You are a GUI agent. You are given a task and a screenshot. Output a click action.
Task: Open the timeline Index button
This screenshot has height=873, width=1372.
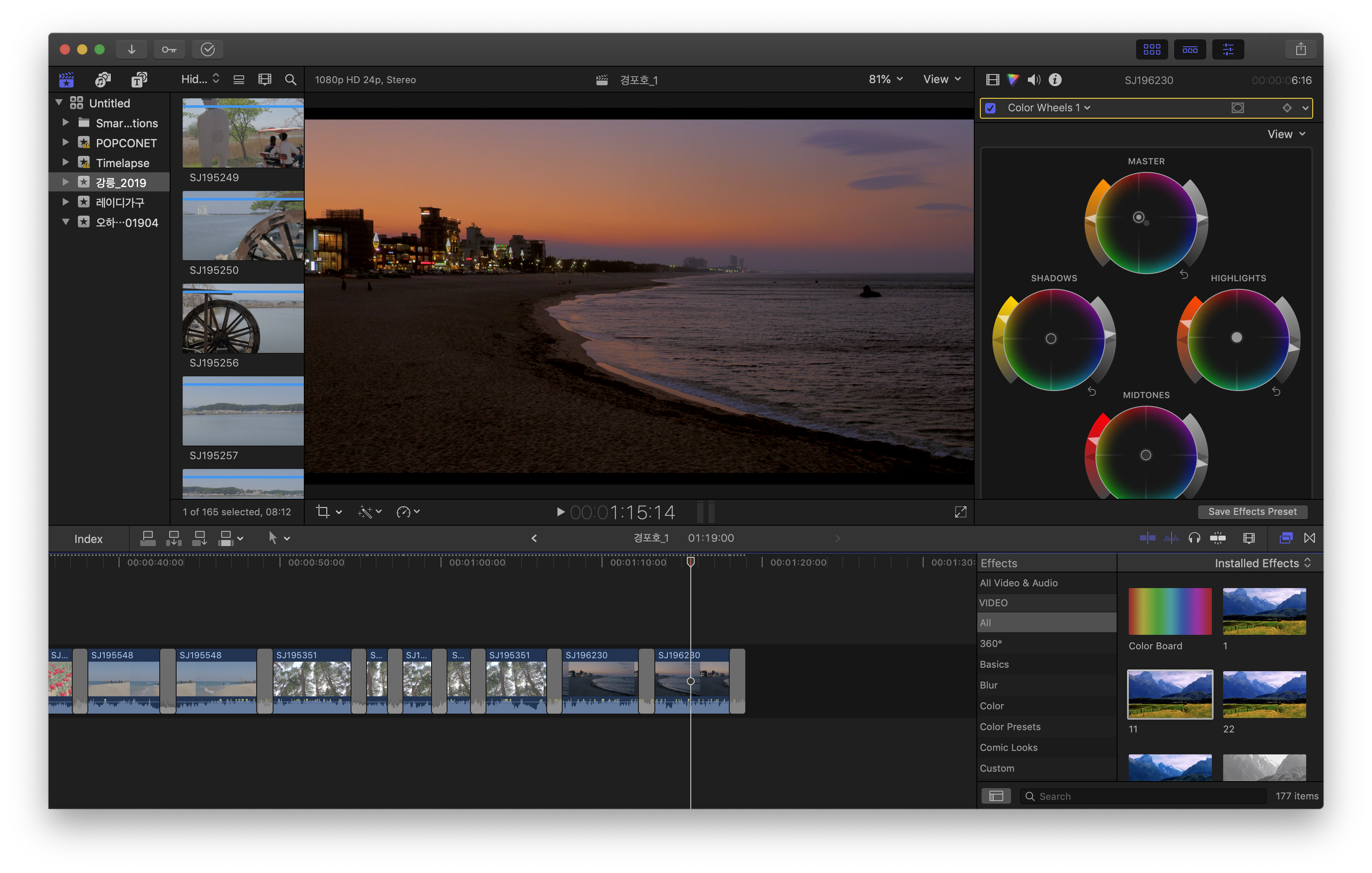pyautogui.click(x=88, y=539)
